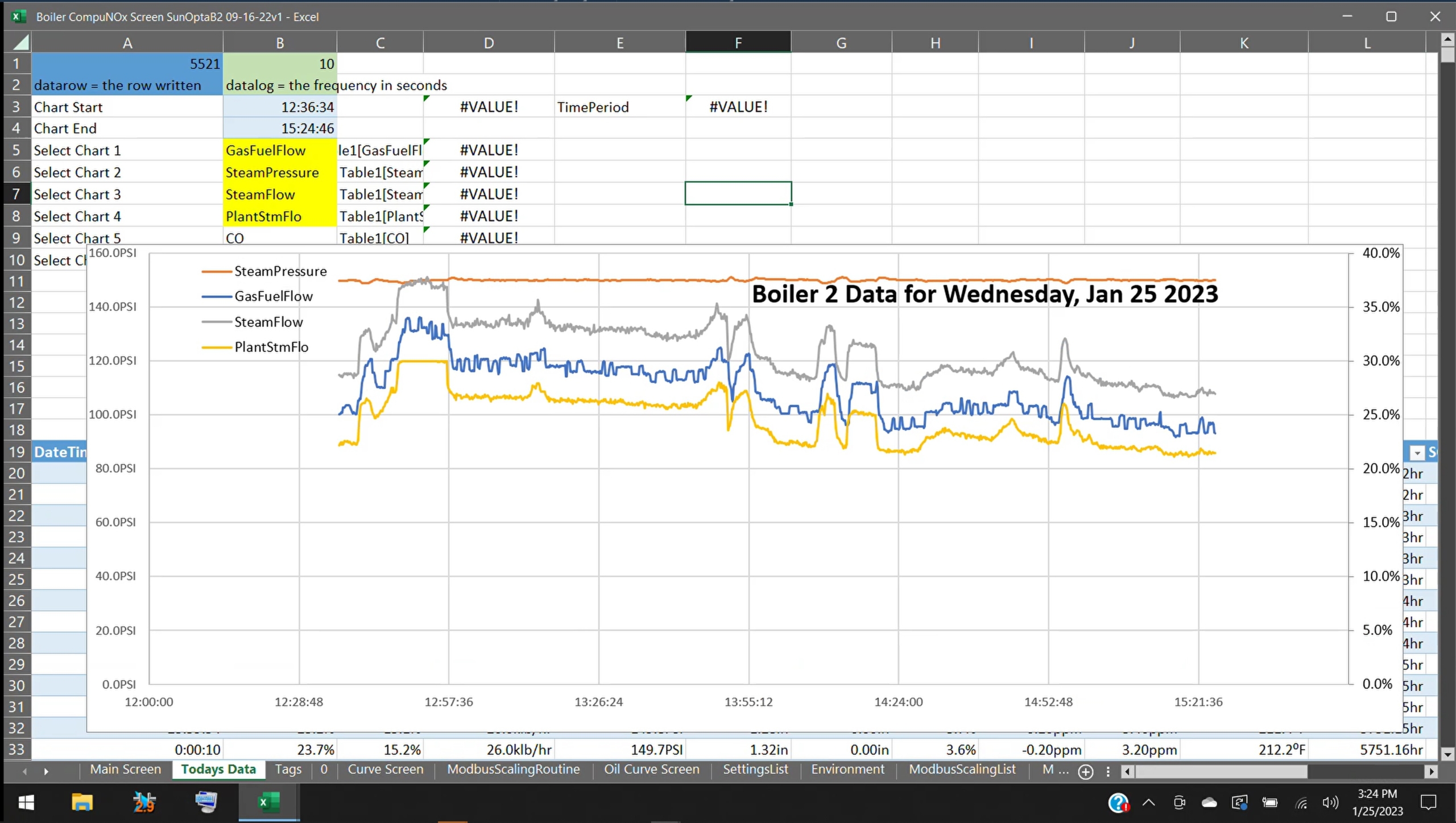Click next sheet navigation arrow
The height and width of the screenshot is (823, 1456).
pos(46,771)
